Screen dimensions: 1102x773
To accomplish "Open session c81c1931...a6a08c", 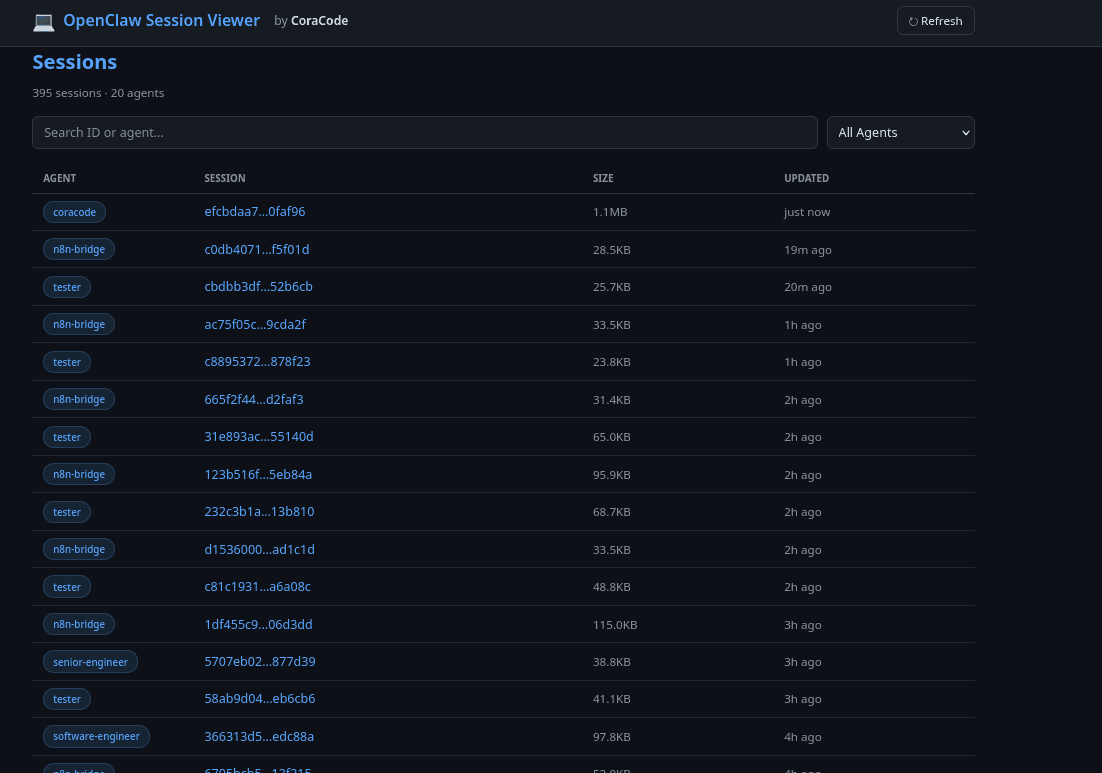I will pyautogui.click(x=257, y=587).
